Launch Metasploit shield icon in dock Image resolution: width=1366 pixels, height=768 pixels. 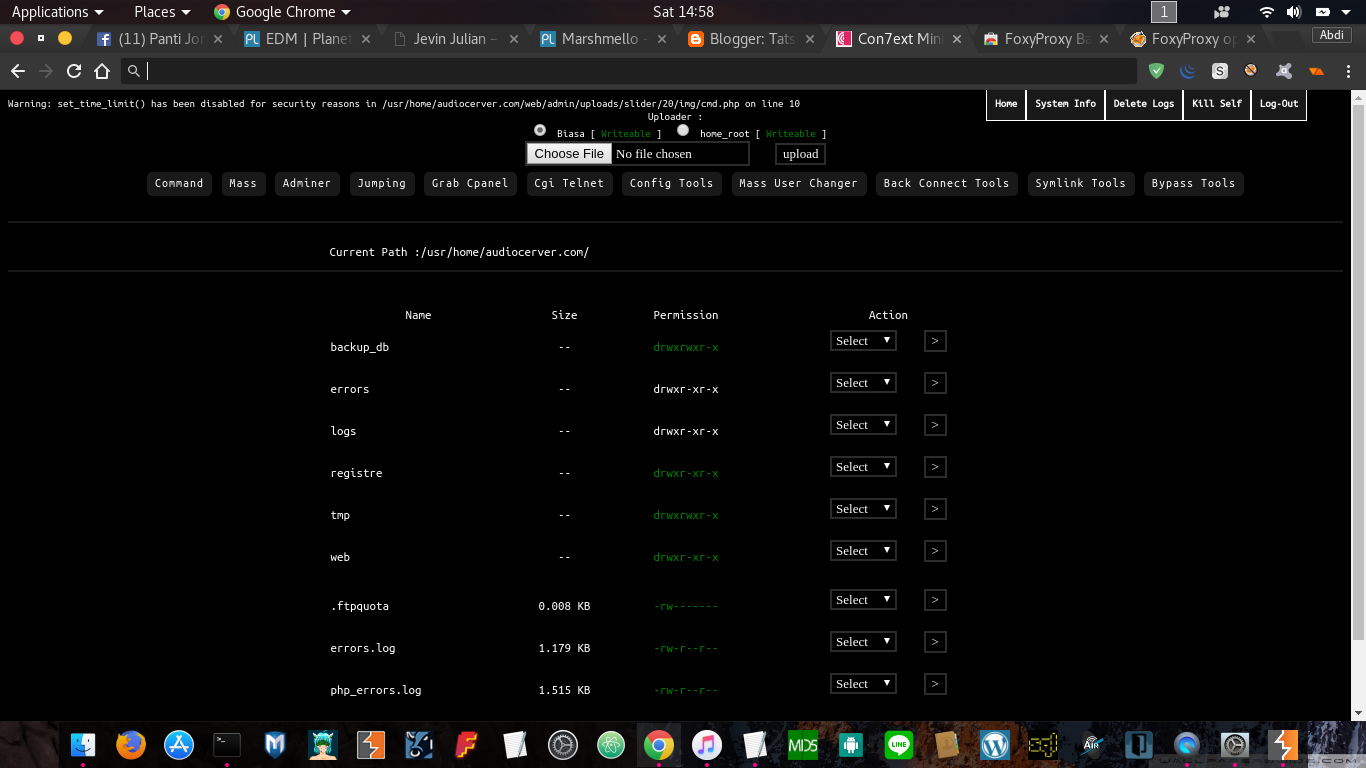(275, 745)
